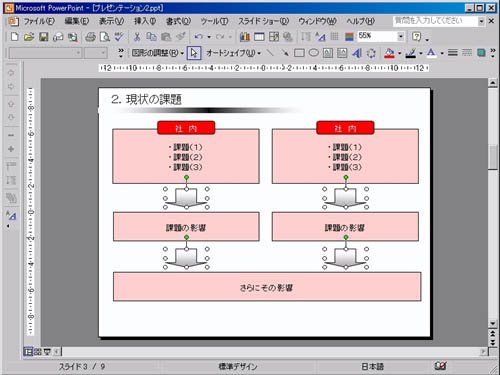Click the Print icon in toolbar
Image resolution: width=500 pixels, height=375 pixels.
point(90,37)
